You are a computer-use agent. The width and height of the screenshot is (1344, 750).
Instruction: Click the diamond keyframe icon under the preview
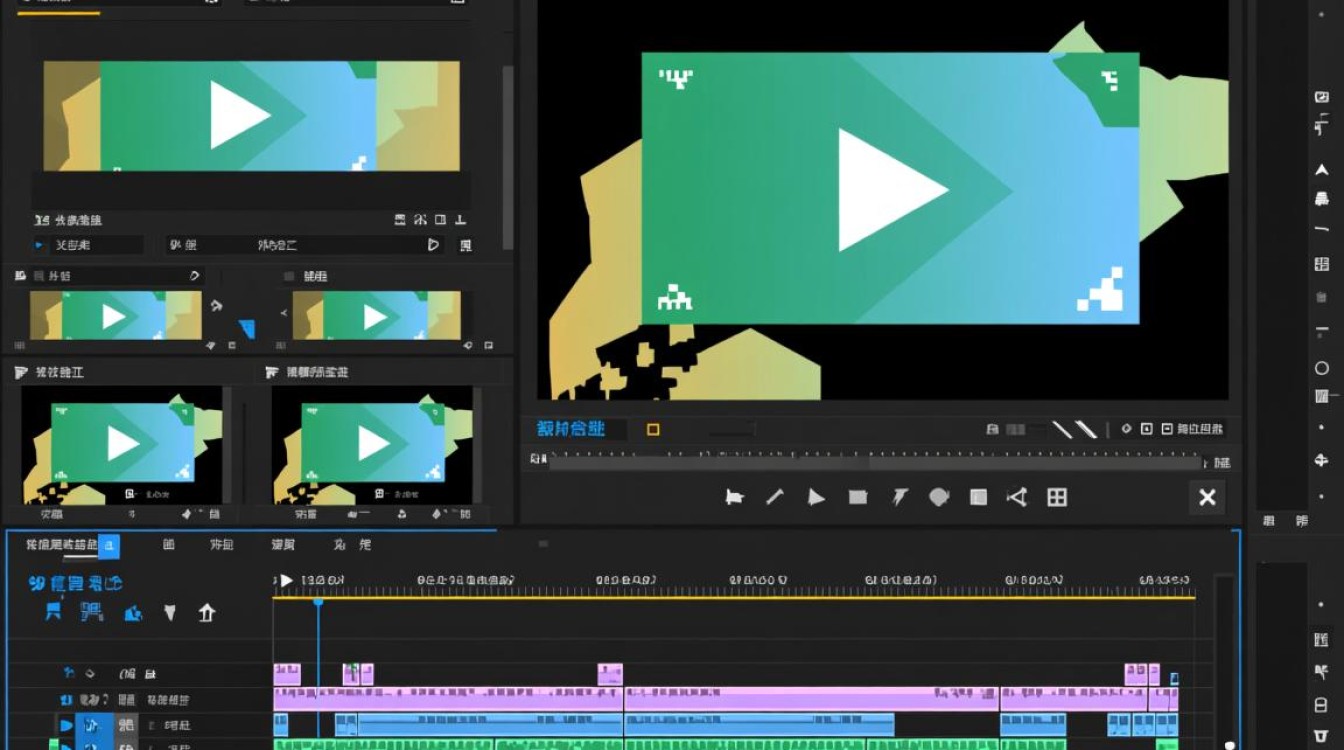(x=1126, y=429)
